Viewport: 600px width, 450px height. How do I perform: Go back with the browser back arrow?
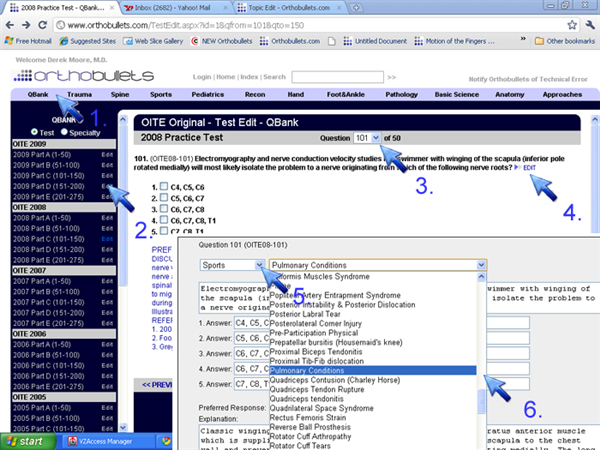coord(10,25)
